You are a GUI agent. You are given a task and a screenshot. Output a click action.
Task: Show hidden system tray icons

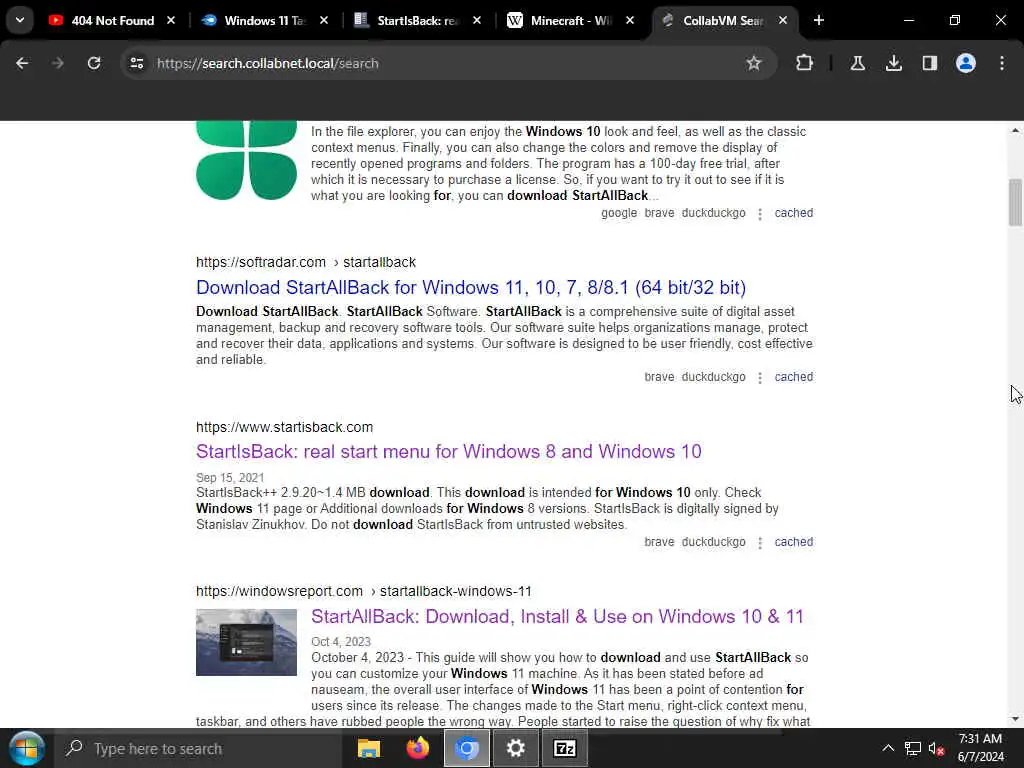pos(888,748)
